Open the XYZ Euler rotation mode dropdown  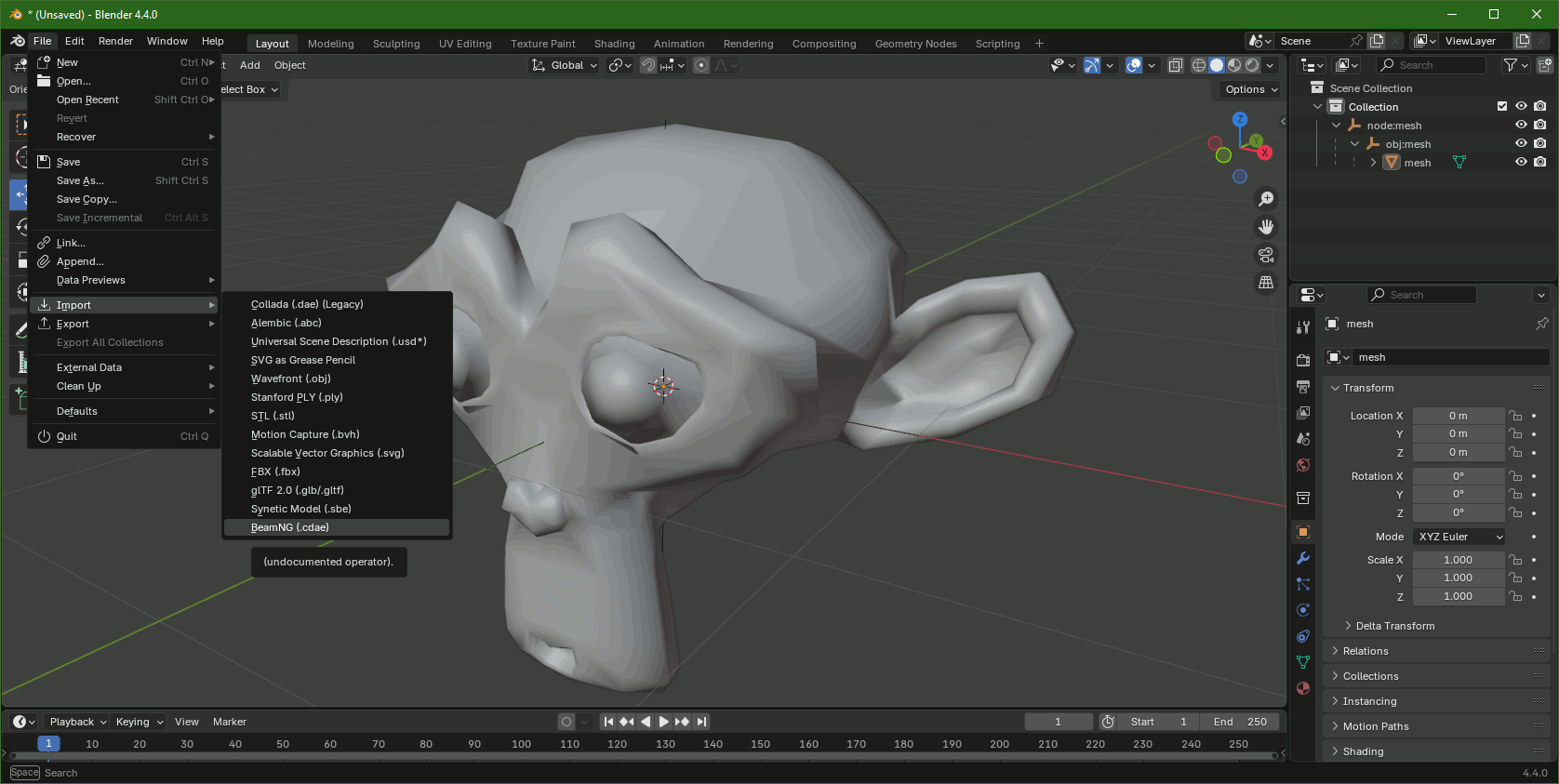(1459, 537)
